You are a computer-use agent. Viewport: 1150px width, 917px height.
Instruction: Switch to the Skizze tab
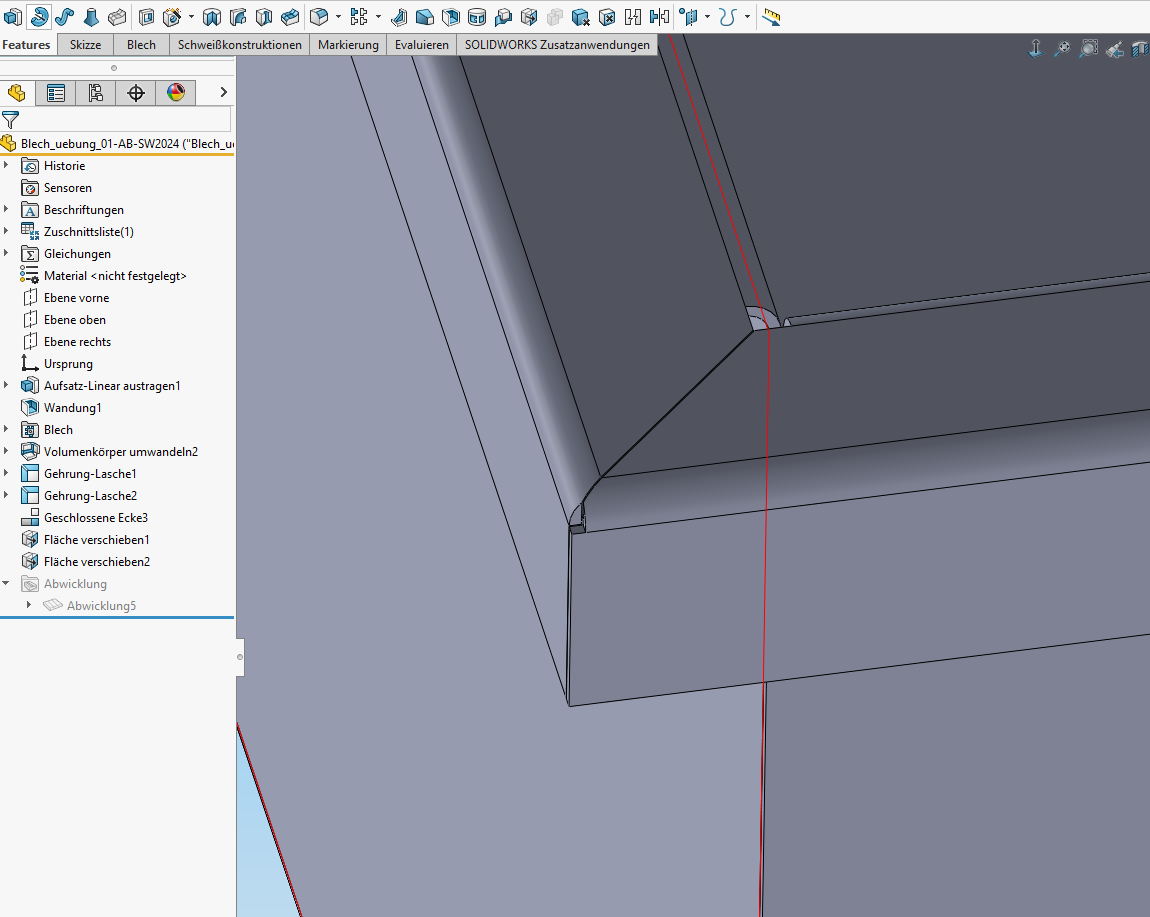(85, 45)
